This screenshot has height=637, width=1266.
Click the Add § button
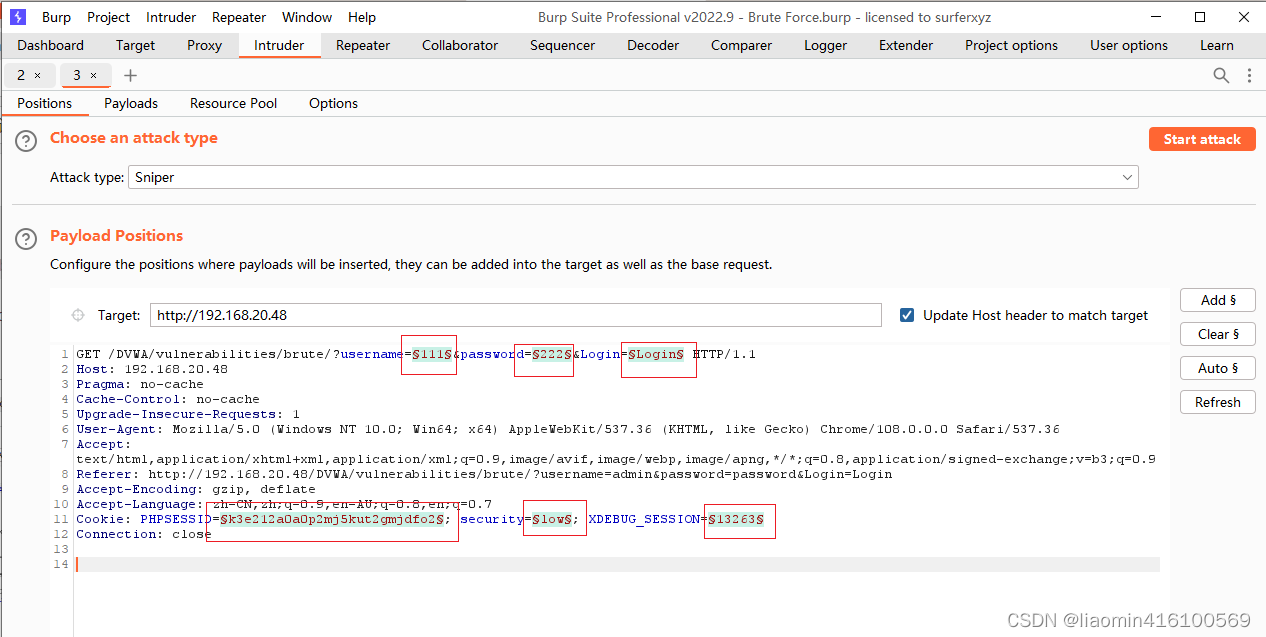(1217, 300)
